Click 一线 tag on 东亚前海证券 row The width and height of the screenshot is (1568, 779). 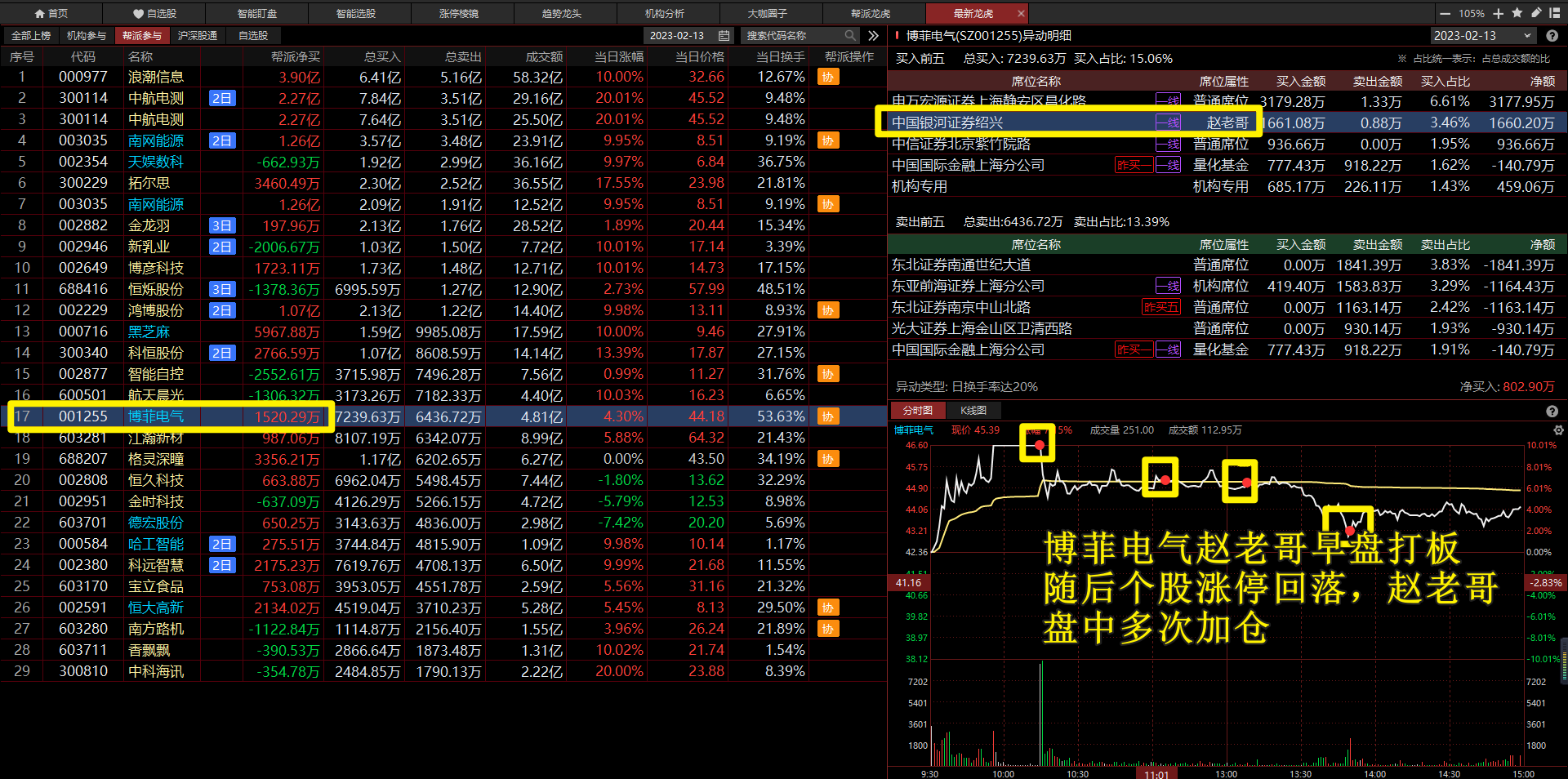coord(1168,286)
